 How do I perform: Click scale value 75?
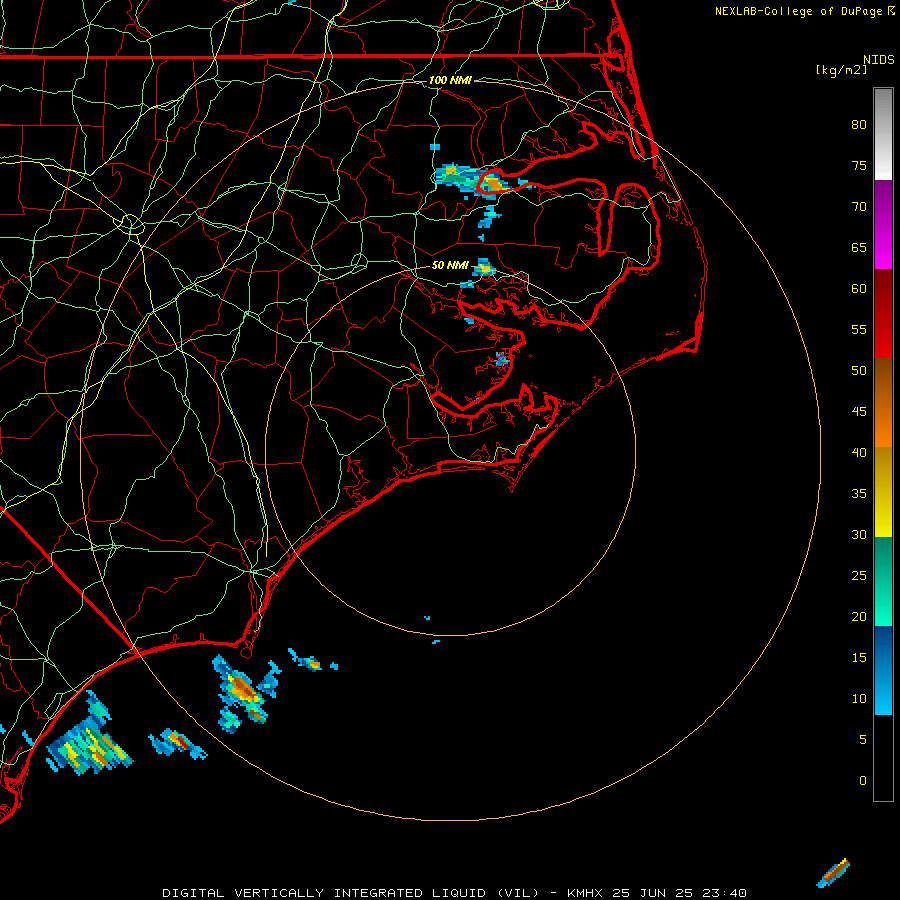click(859, 166)
